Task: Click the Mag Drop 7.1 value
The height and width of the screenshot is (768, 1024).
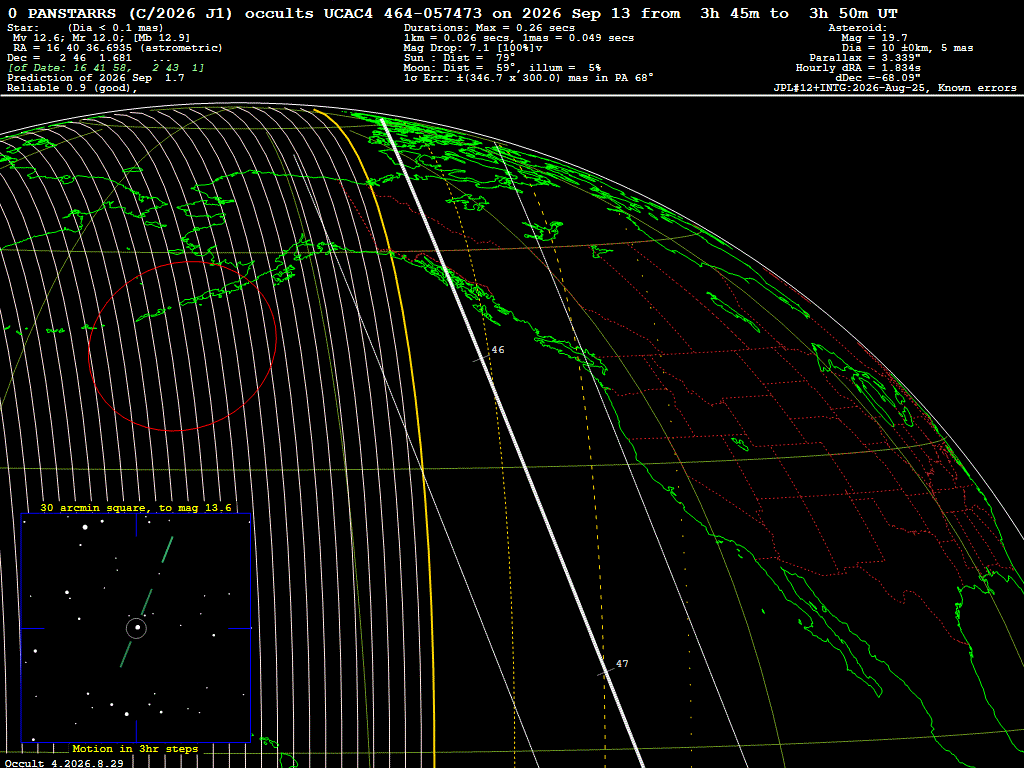Action: click(473, 48)
